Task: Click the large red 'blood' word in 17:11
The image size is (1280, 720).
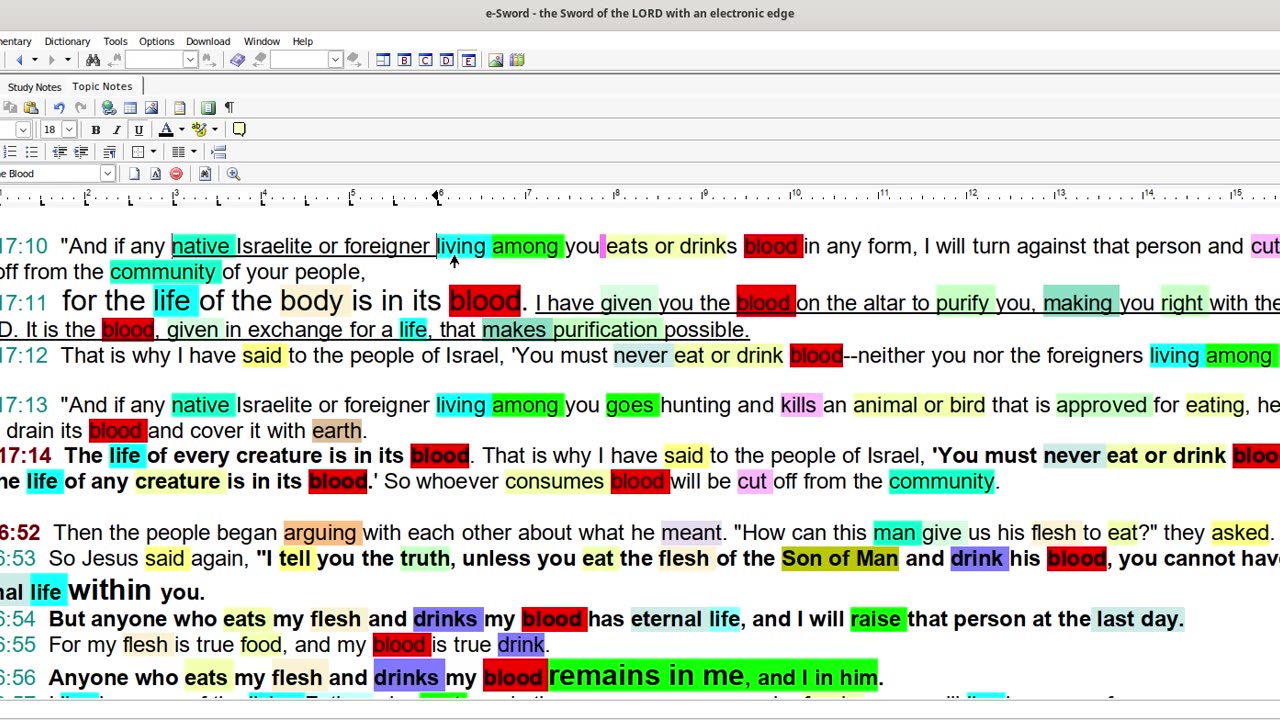Action: click(x=484, y=300)
